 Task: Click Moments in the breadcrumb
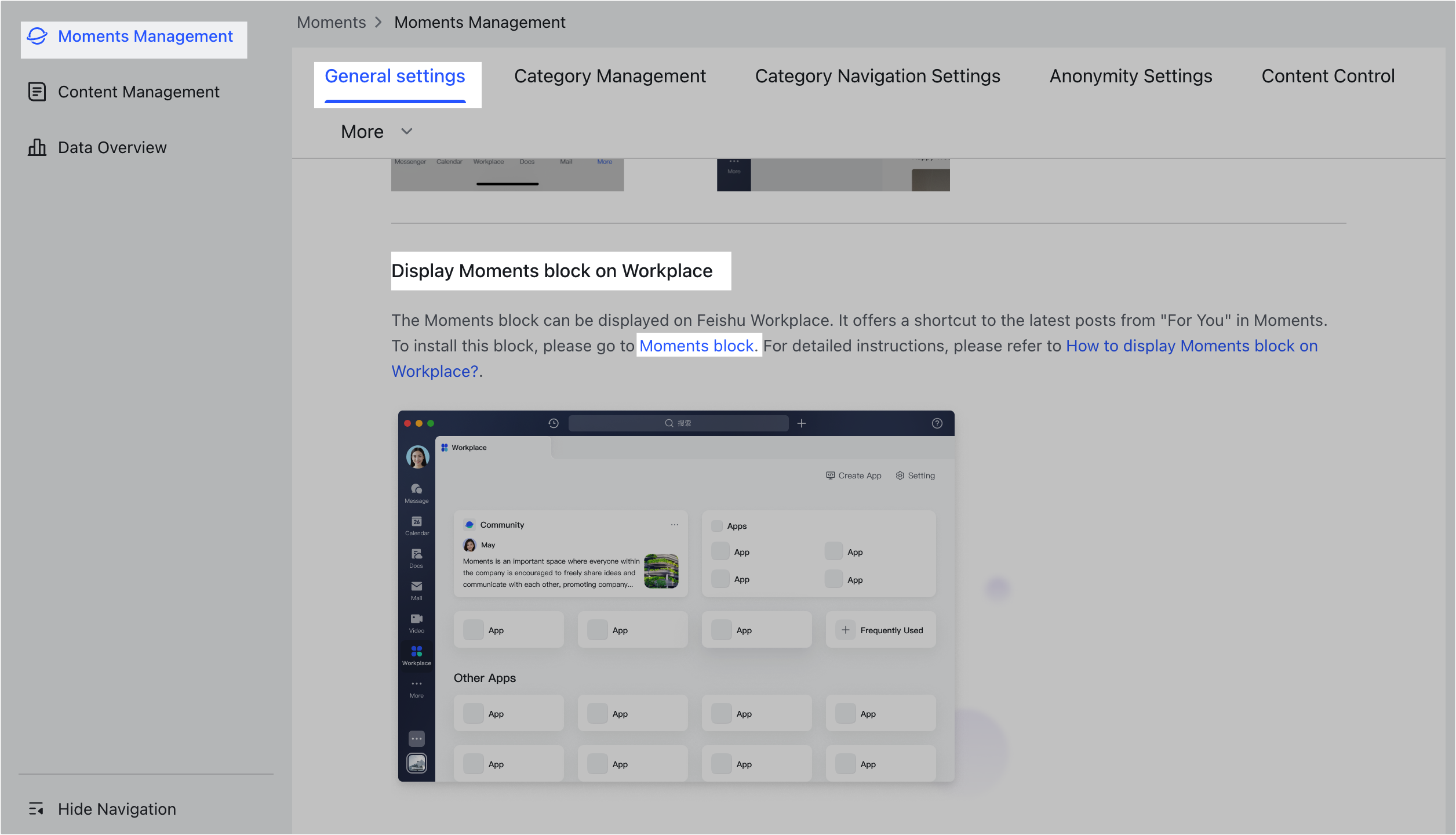click(x=331, y=22)
